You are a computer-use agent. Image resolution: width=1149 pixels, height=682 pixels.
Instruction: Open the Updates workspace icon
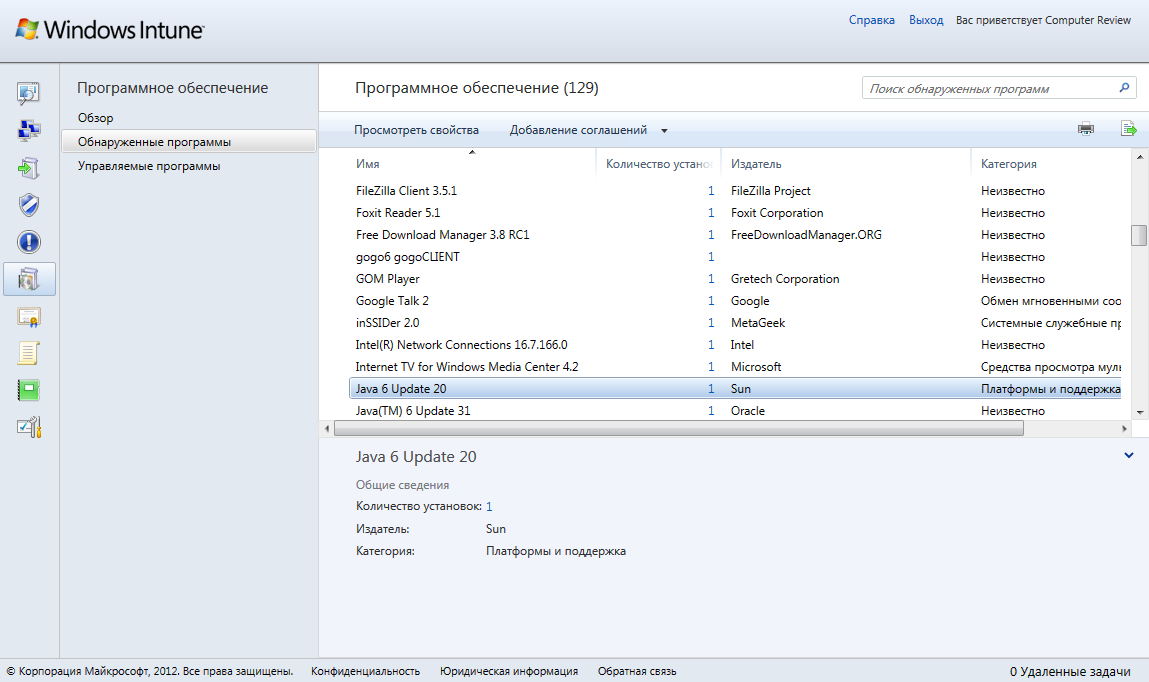(x=29, y=168)
